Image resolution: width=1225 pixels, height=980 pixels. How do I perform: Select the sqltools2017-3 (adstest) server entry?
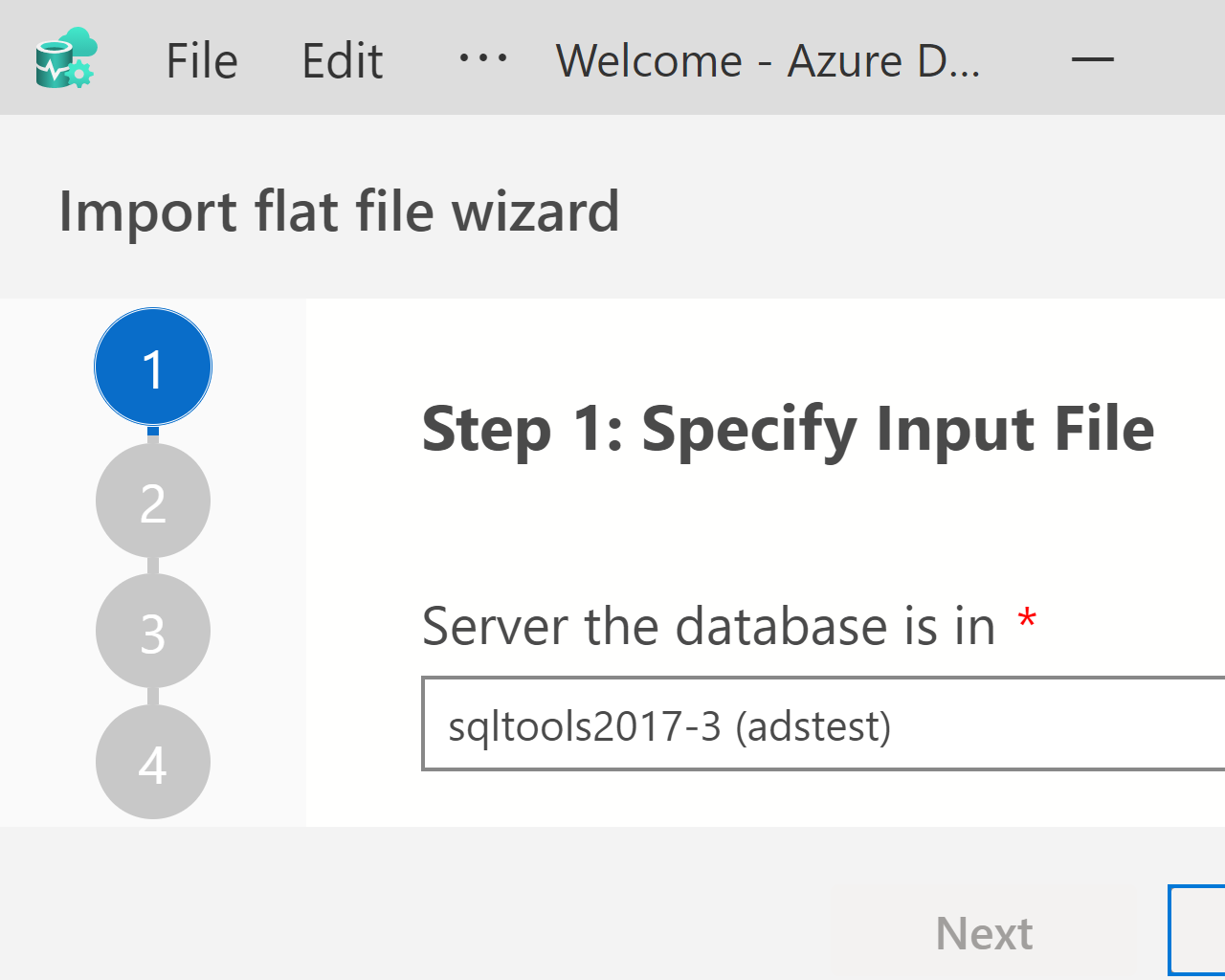670,724
